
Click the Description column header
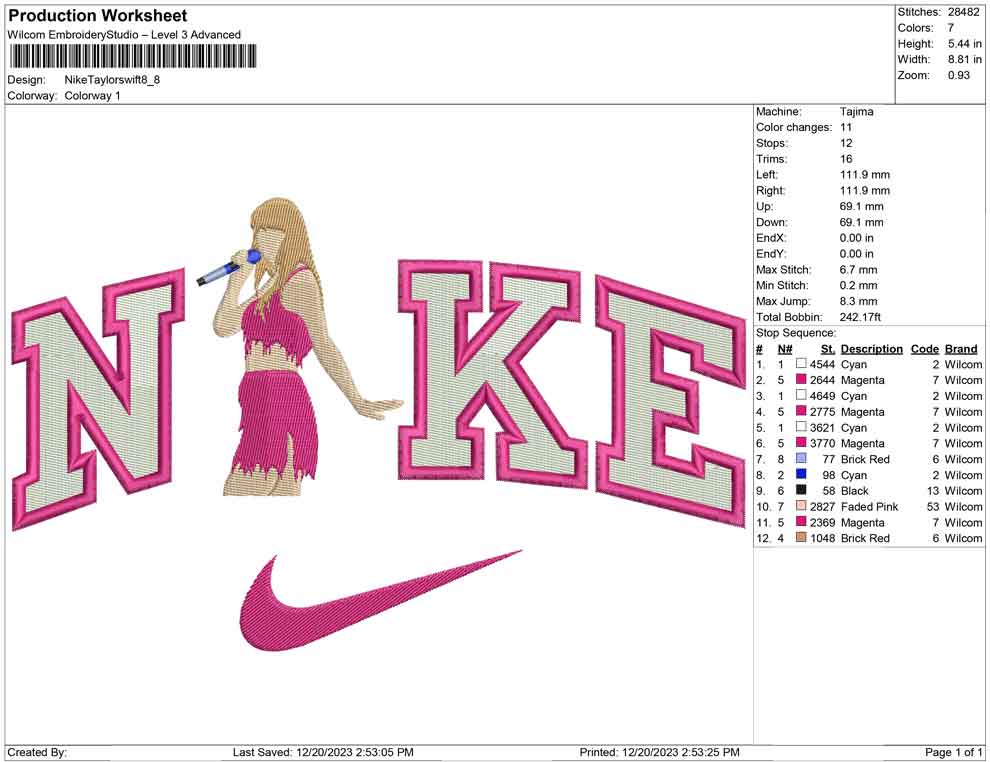[872, 348]
